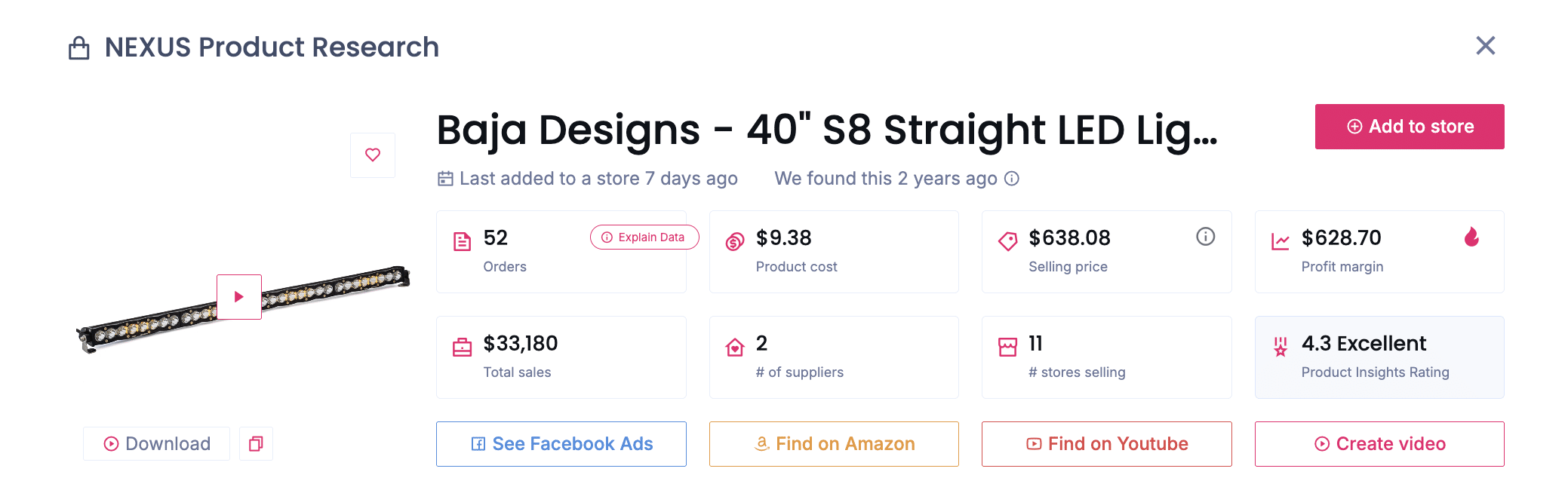
Task: Click the flame icon on profit margin
Action: 1471,237
